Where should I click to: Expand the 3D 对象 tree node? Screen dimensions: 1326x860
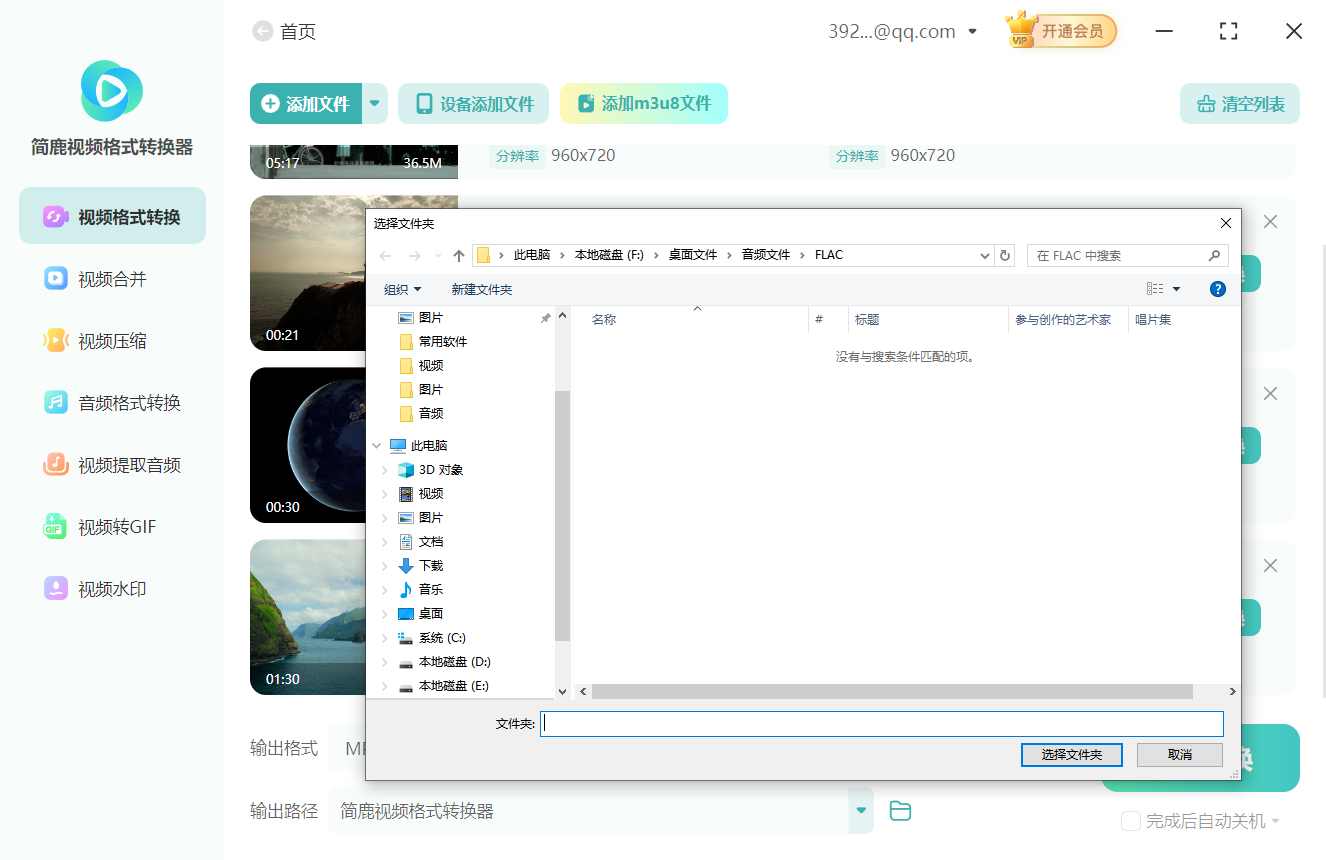pos(385,470)
